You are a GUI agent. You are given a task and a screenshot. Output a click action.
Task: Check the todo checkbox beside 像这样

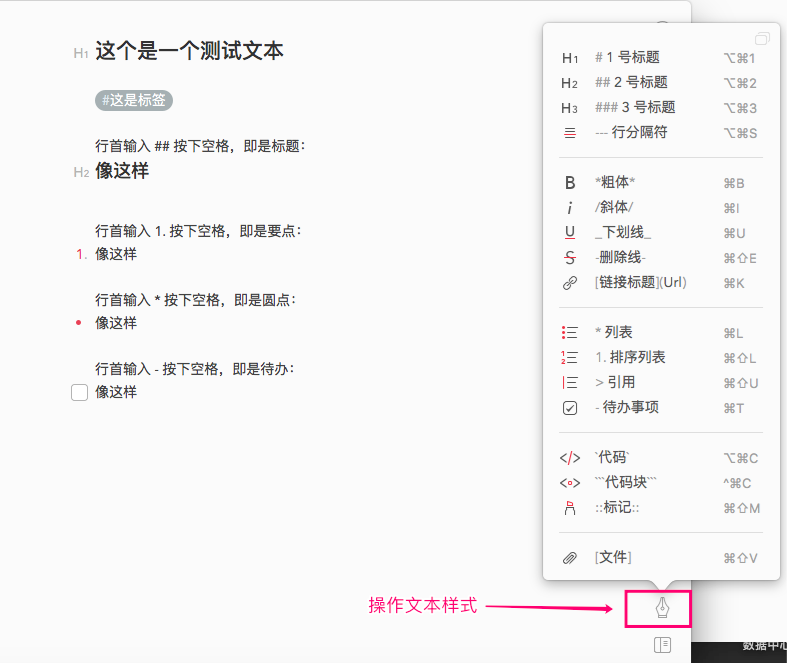tap(79, 392)
